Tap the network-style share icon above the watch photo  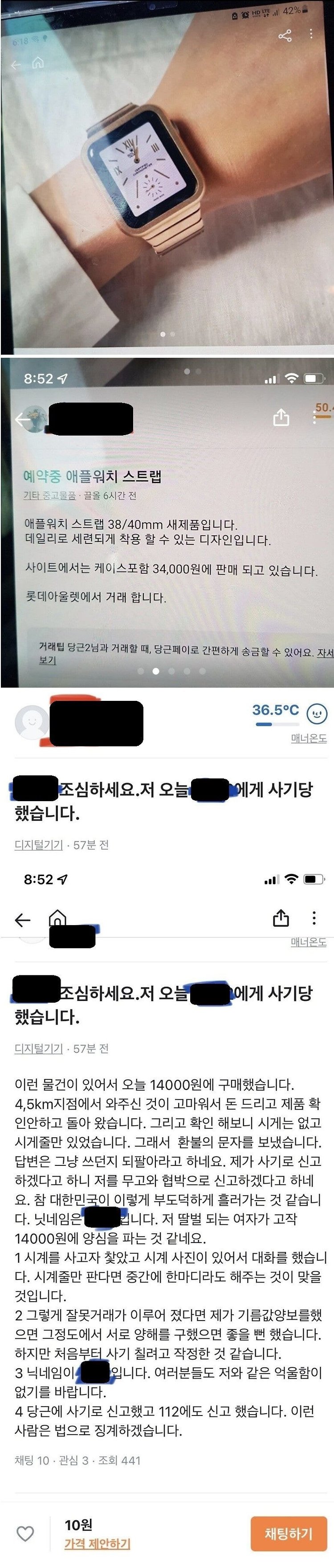(285, 35)
